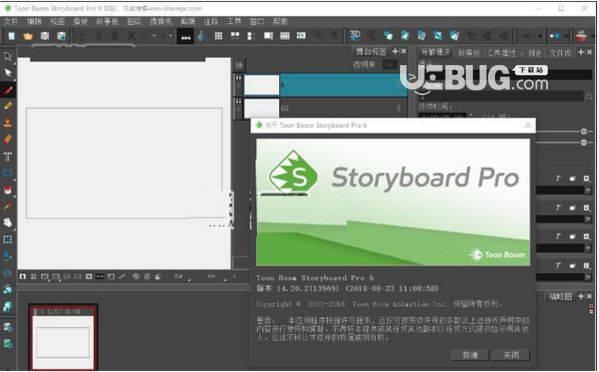Click the Save As toolbar icon

tap(62, 36)
